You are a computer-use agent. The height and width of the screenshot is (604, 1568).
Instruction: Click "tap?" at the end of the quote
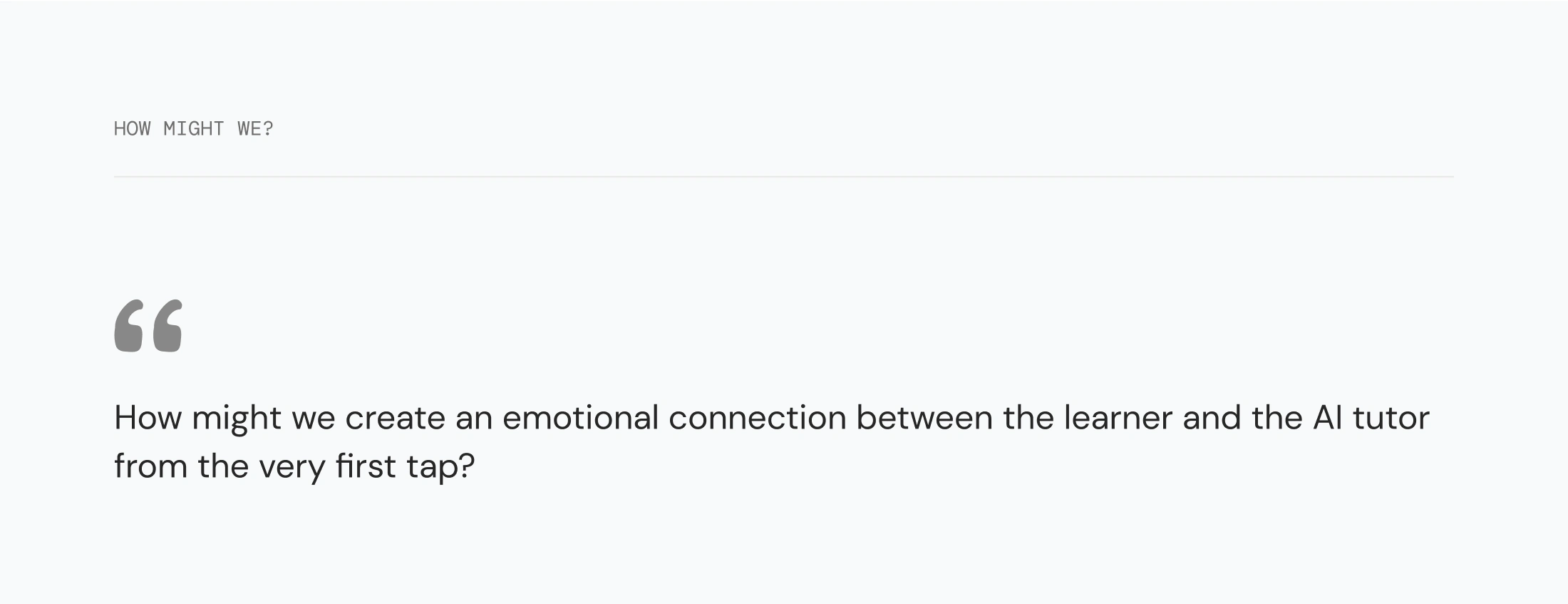(x=440, y=468)
